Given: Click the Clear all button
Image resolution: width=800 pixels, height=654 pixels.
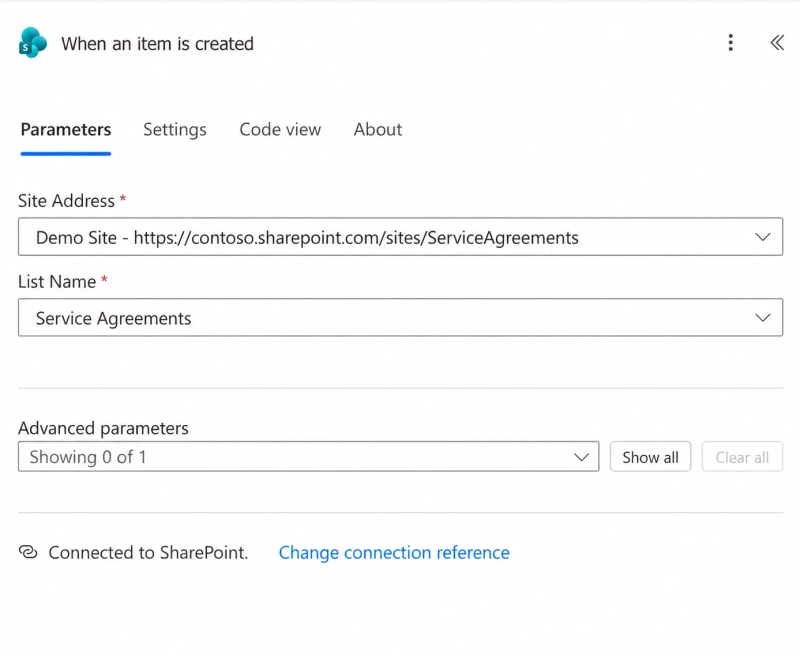Looking at the screenshot, I should (x=742, y=457).
